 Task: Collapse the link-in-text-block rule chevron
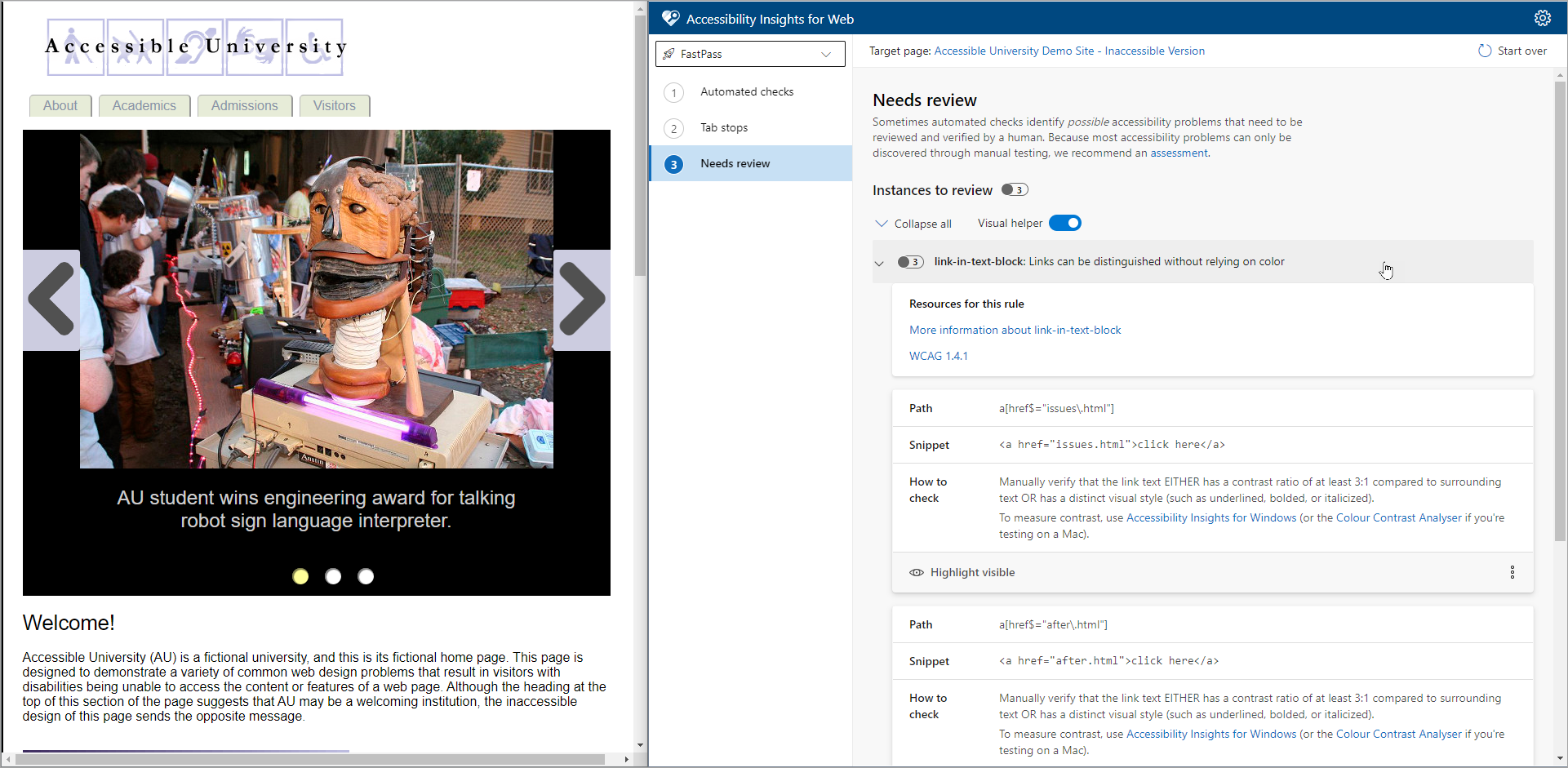click(x=879, y=263)
